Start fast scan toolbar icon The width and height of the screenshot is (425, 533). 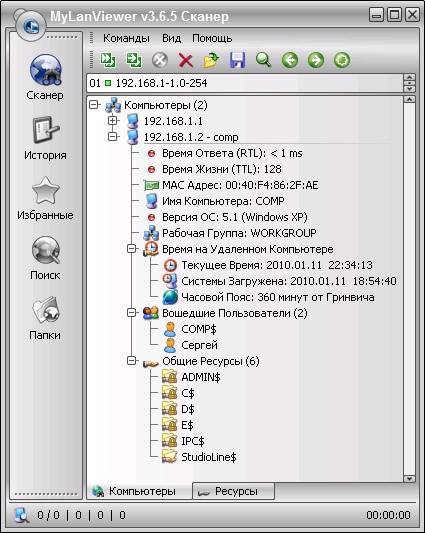[x=108, y=60]
